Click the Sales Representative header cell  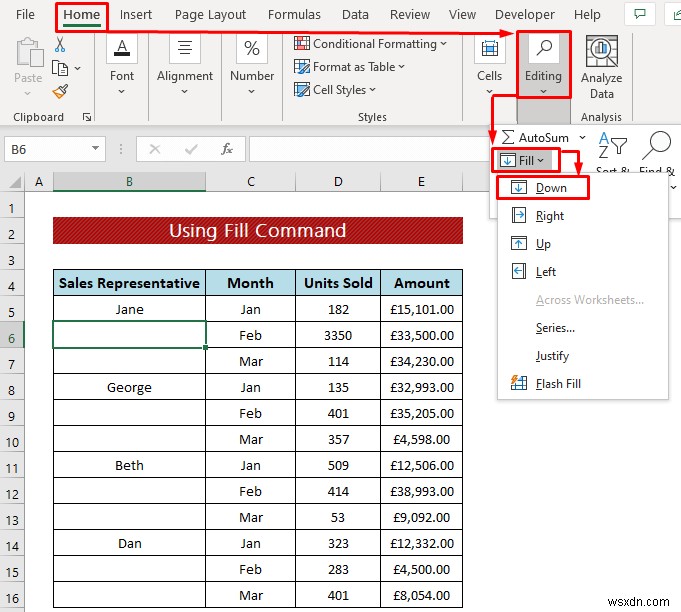click(129, 283)
